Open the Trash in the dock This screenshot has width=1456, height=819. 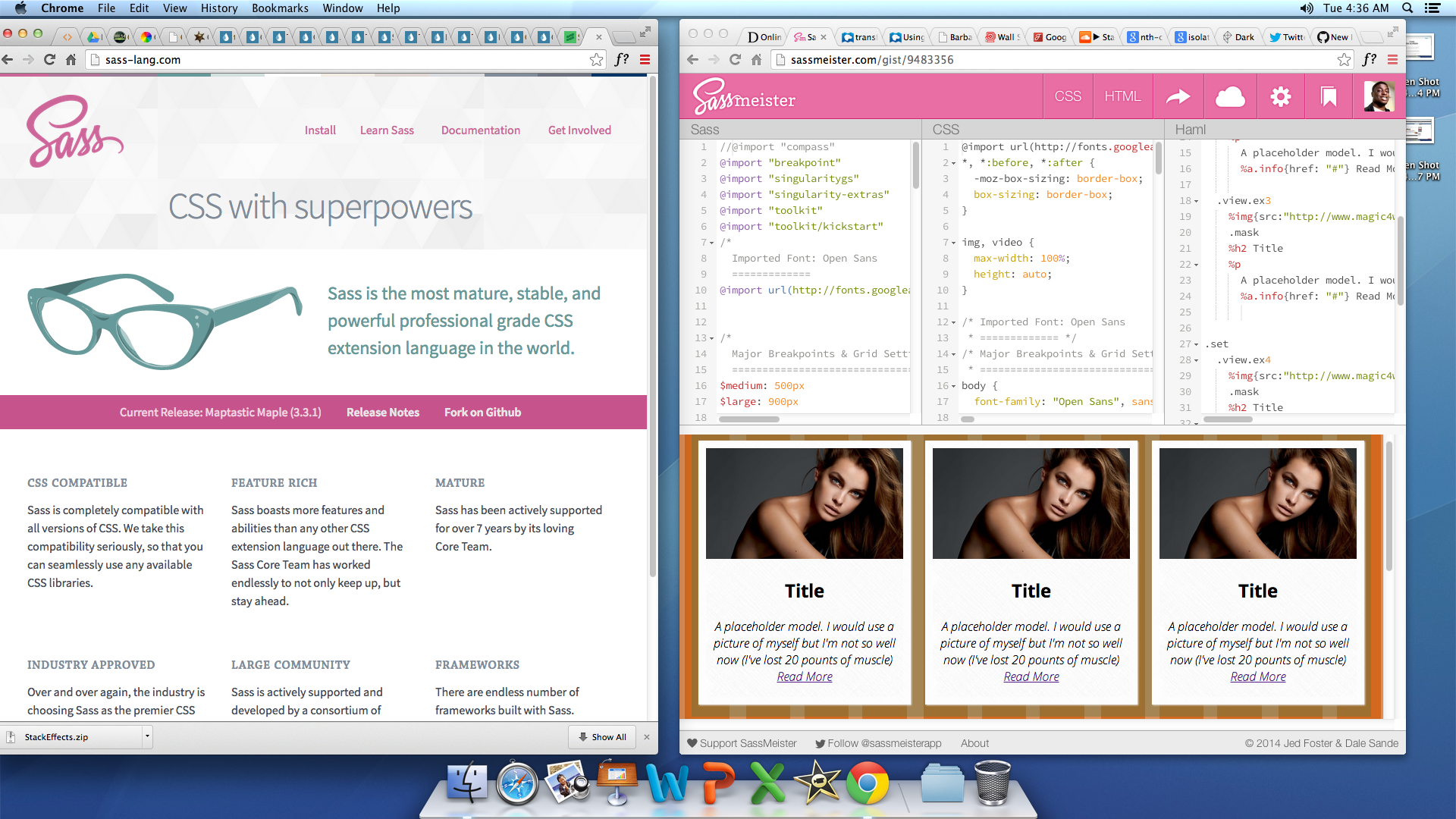point(993,783)
